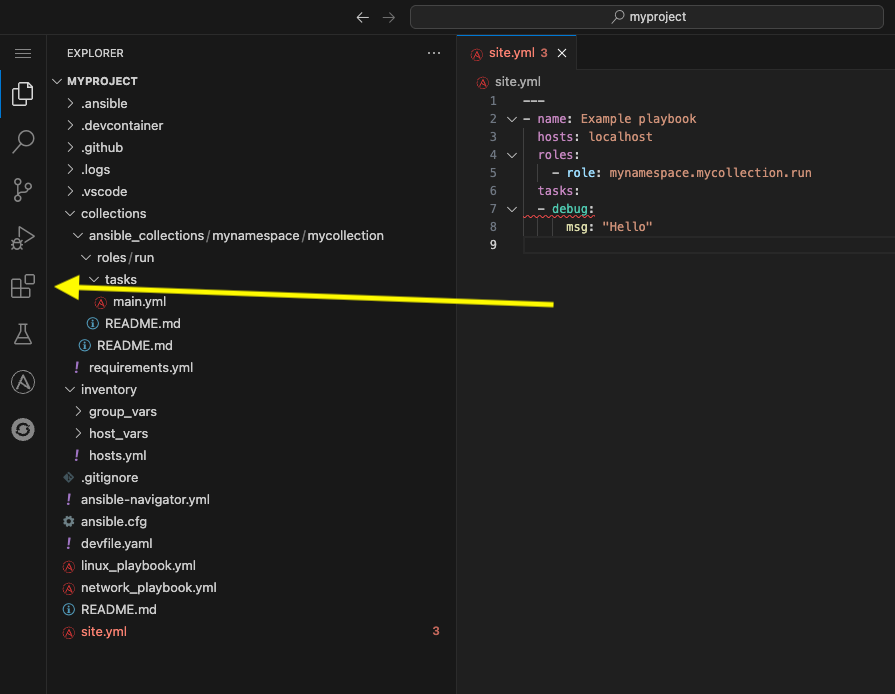The height and width of the screenshot is (694, 895).
Task: Open the Ansible extension sidebar view
Action: [x=22, y=381]
